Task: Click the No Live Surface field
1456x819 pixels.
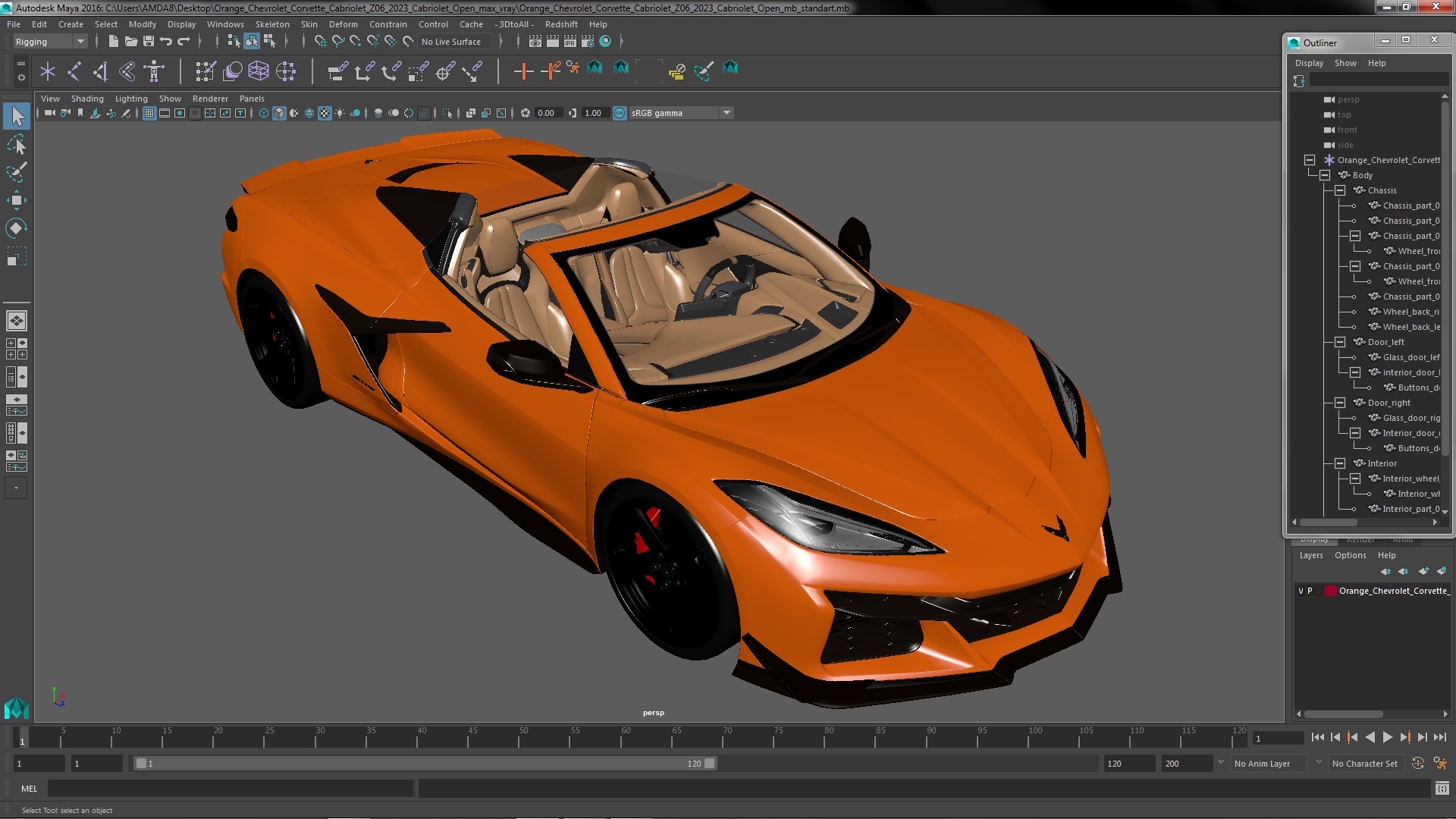Action: [455, 42]
